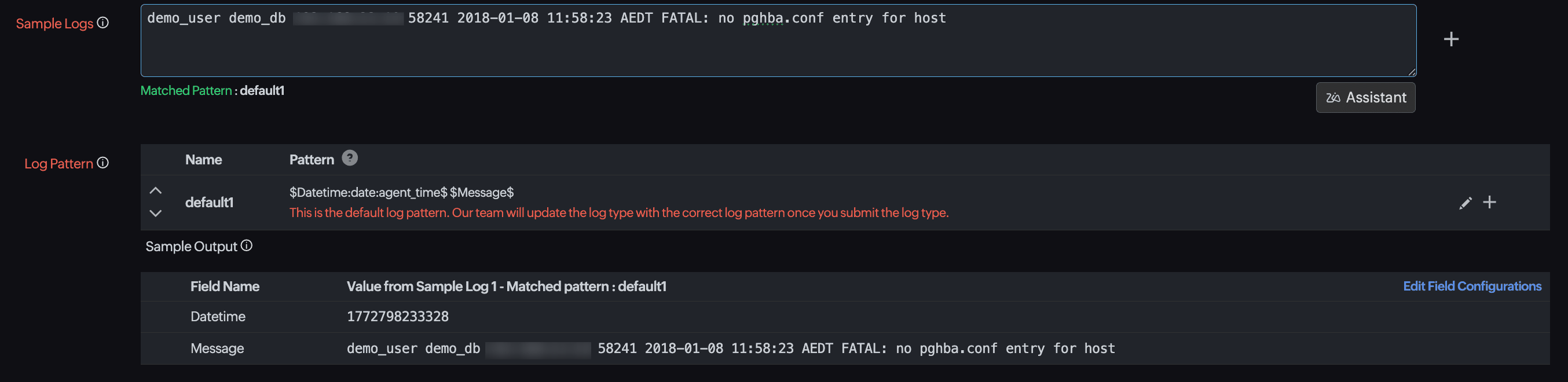Edit default1 pattern with pencil icon
Image resolution: width=1568 pixels, height=382 pixels.
[x=1465, y=203]
